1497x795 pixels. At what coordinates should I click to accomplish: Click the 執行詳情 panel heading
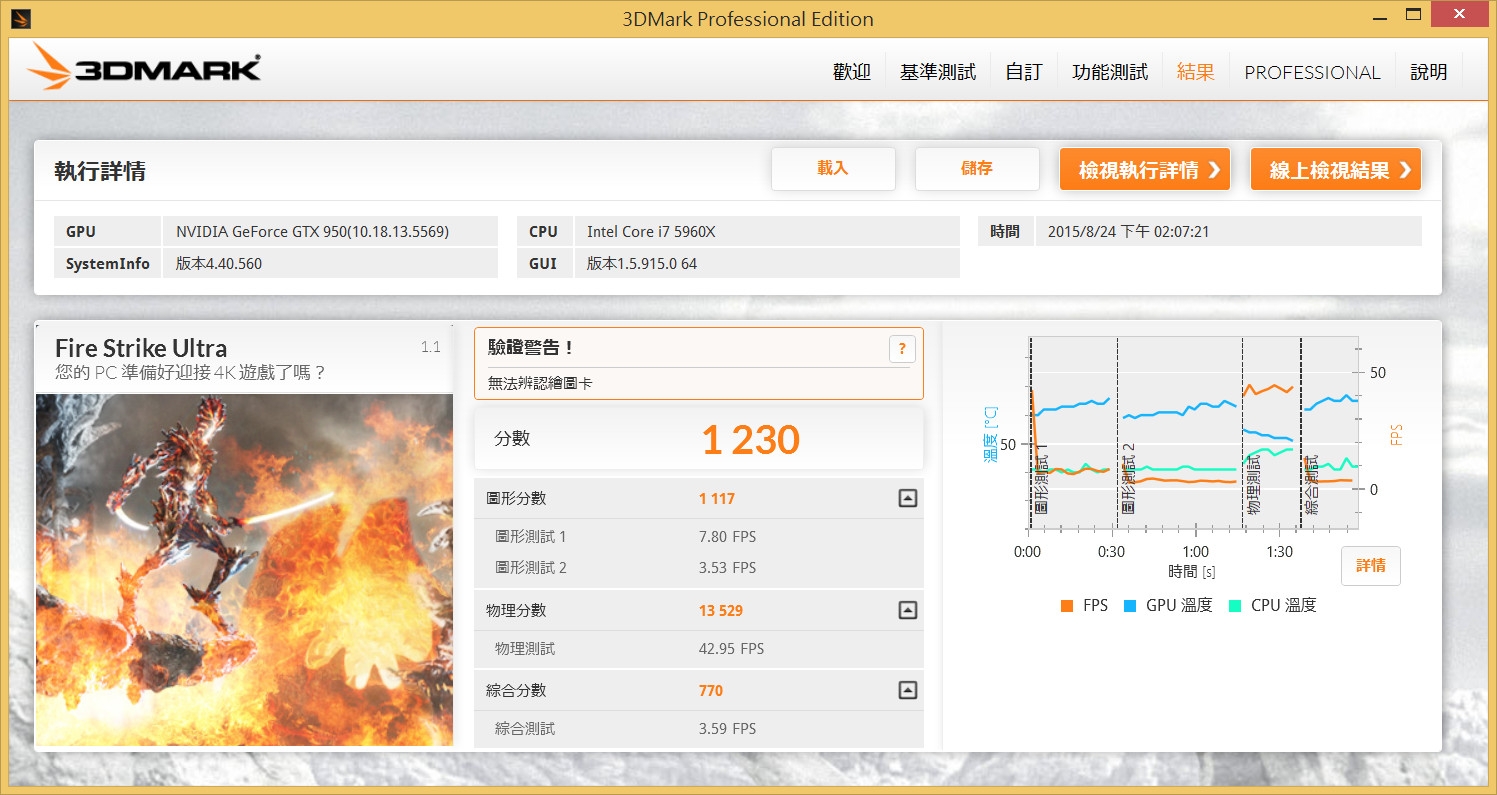tap(100, 171)
